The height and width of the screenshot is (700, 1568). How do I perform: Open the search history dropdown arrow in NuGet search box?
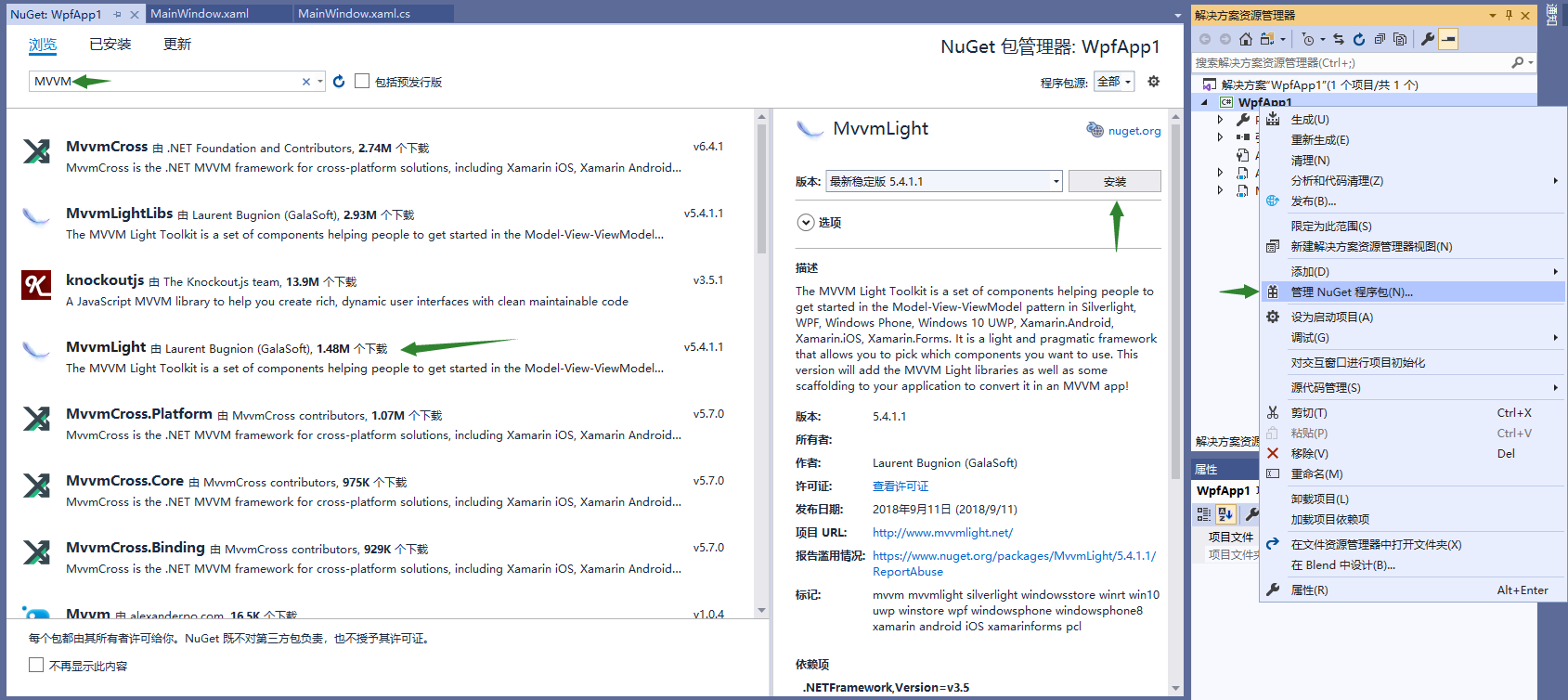[320, 82]
